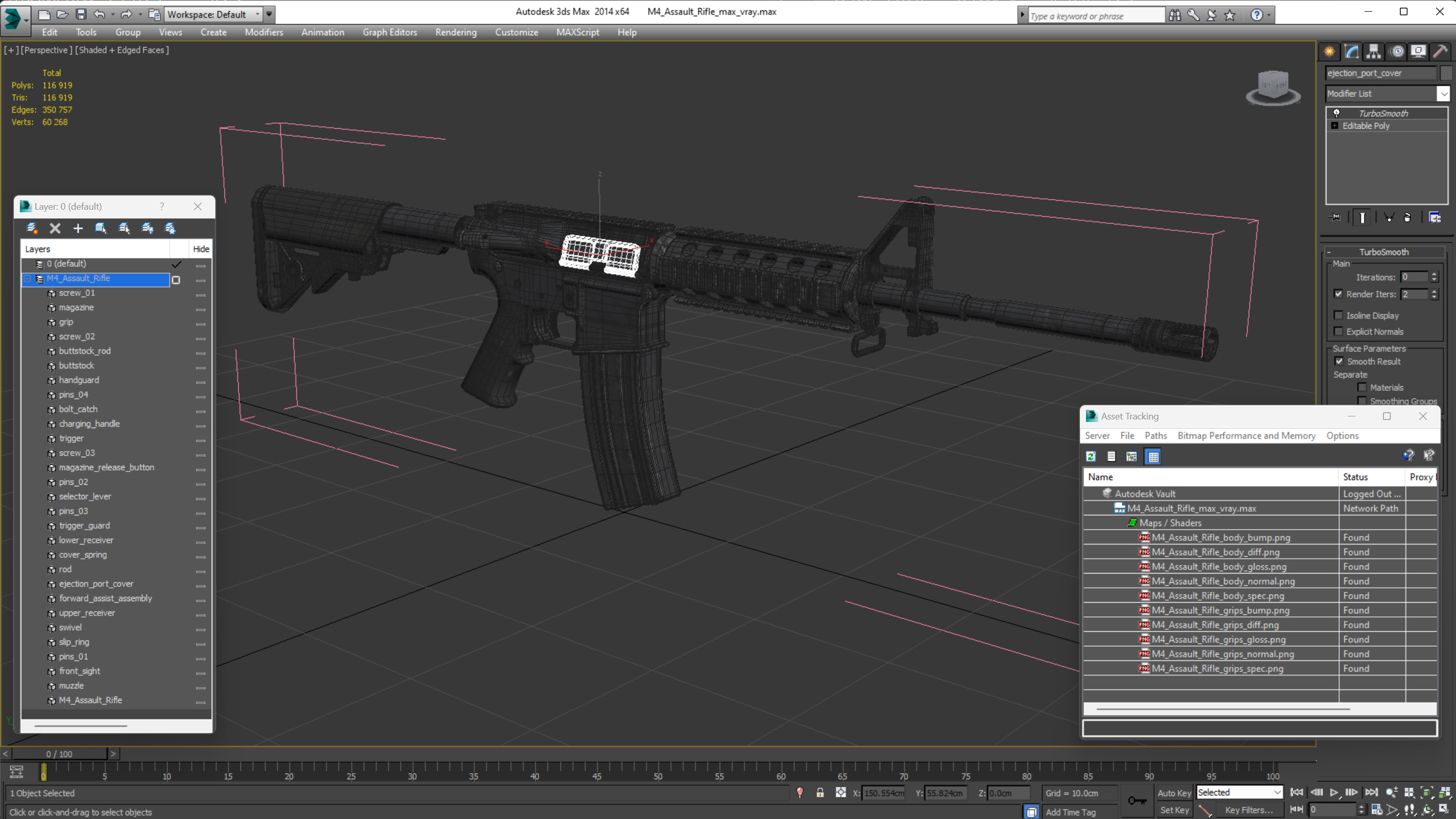
Task: Open the Modifiers menu
Action: click(x=264, y=32)
